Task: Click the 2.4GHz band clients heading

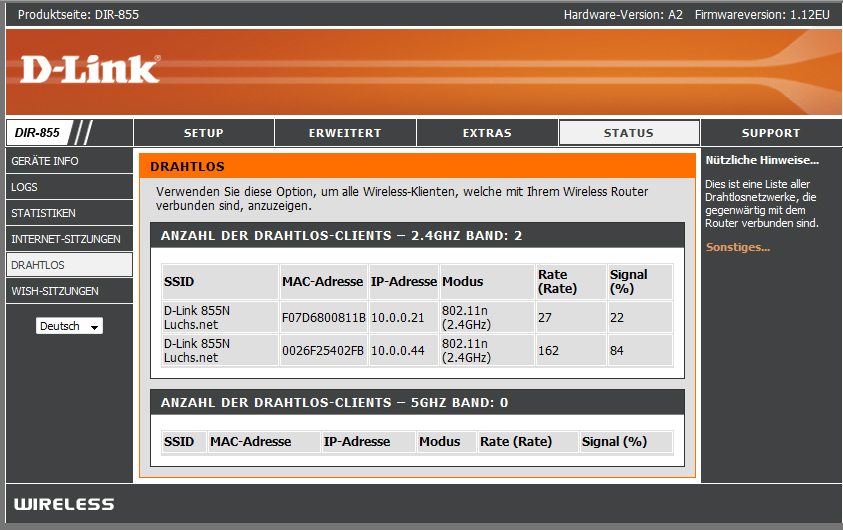Action: point(341,235)
